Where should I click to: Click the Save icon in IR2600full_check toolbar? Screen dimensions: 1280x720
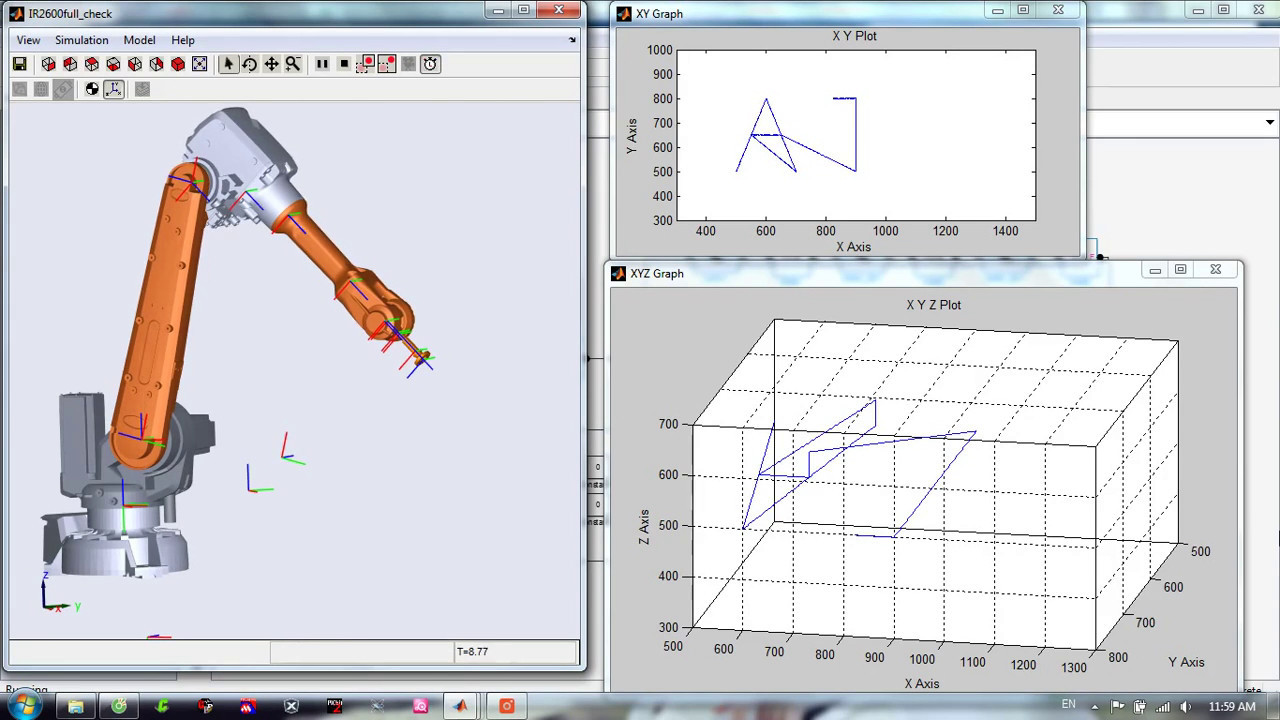pos(19,64)
